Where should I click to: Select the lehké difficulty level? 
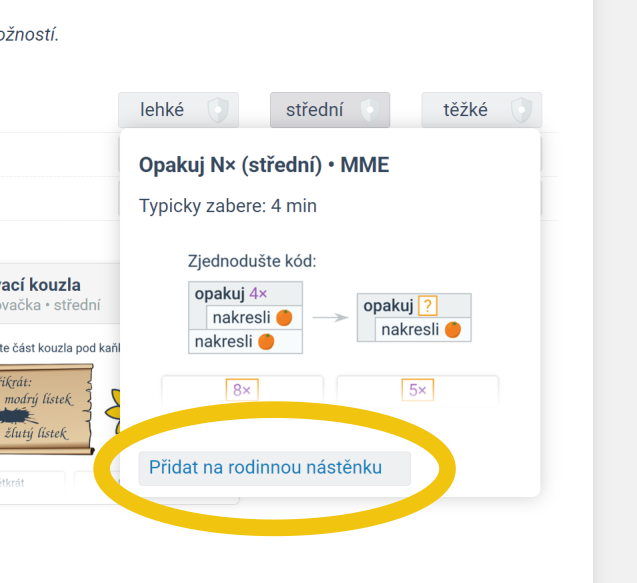(x=162, y=110)
